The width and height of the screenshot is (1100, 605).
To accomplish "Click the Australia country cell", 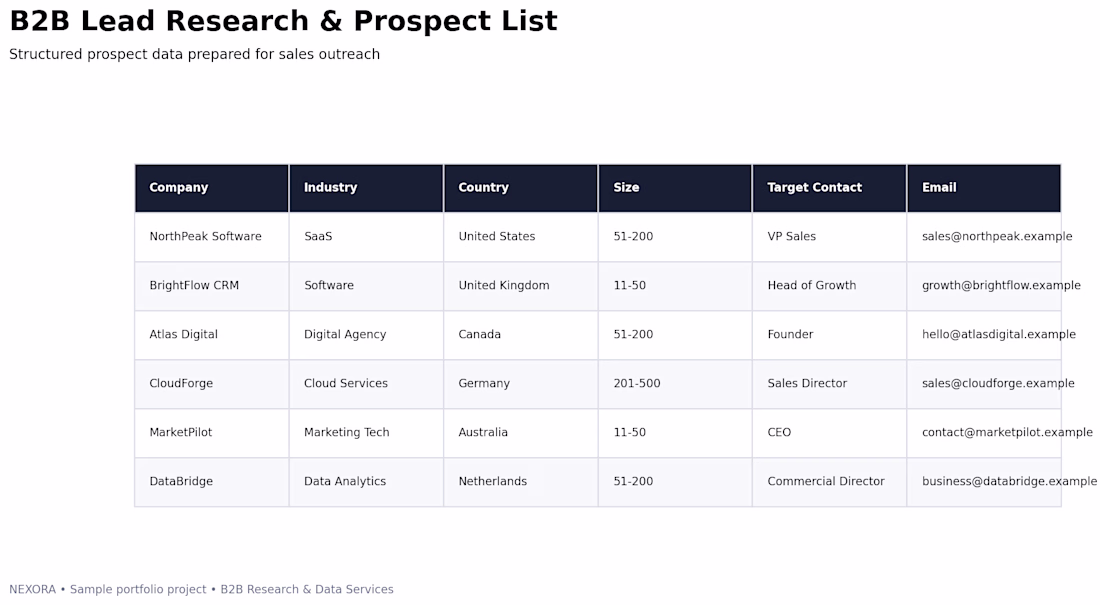I will click(521, 434).
